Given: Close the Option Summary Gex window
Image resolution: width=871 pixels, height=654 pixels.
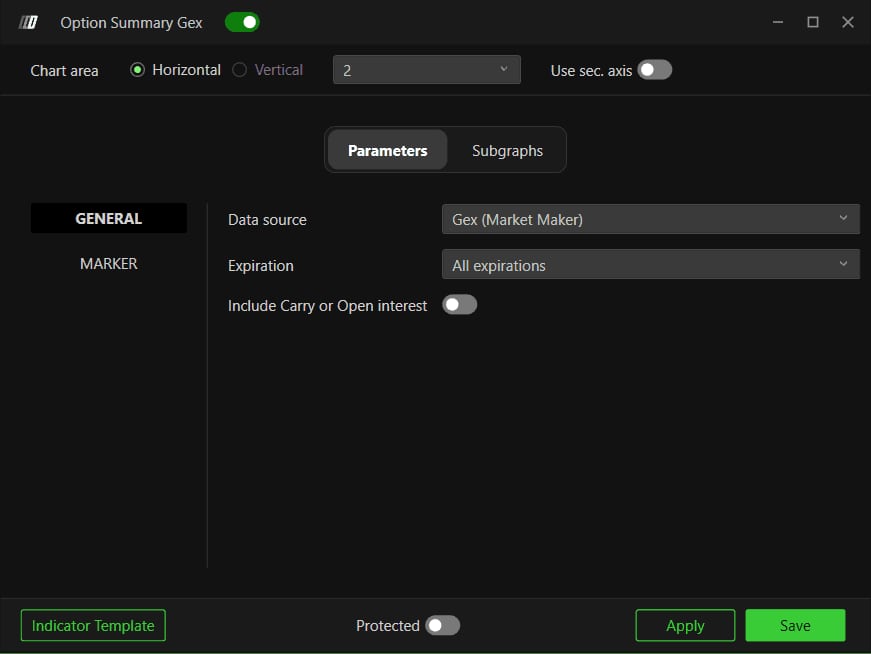Looking at the screenshot, I should [848, 22].
